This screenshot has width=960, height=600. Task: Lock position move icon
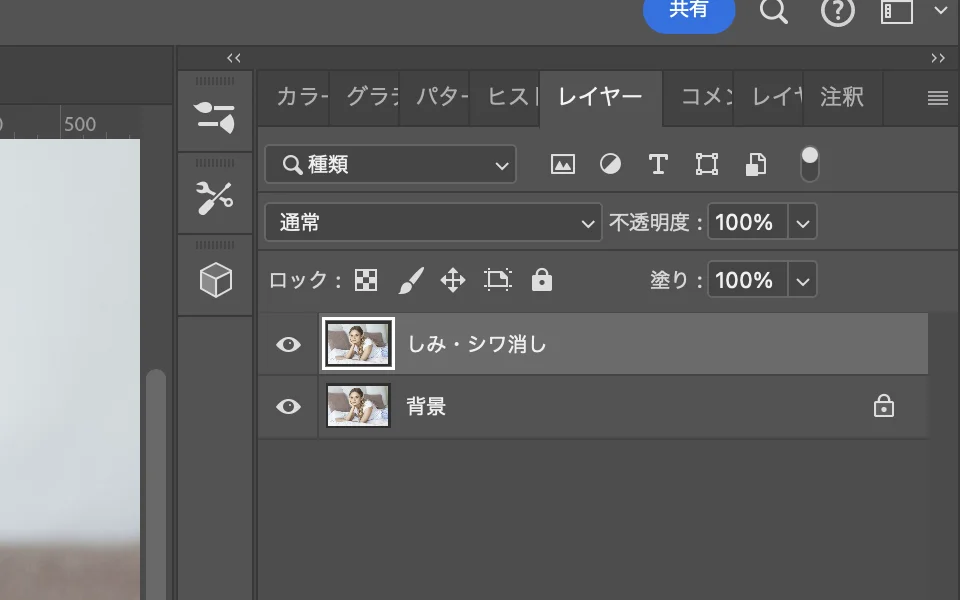pos(453,281)
